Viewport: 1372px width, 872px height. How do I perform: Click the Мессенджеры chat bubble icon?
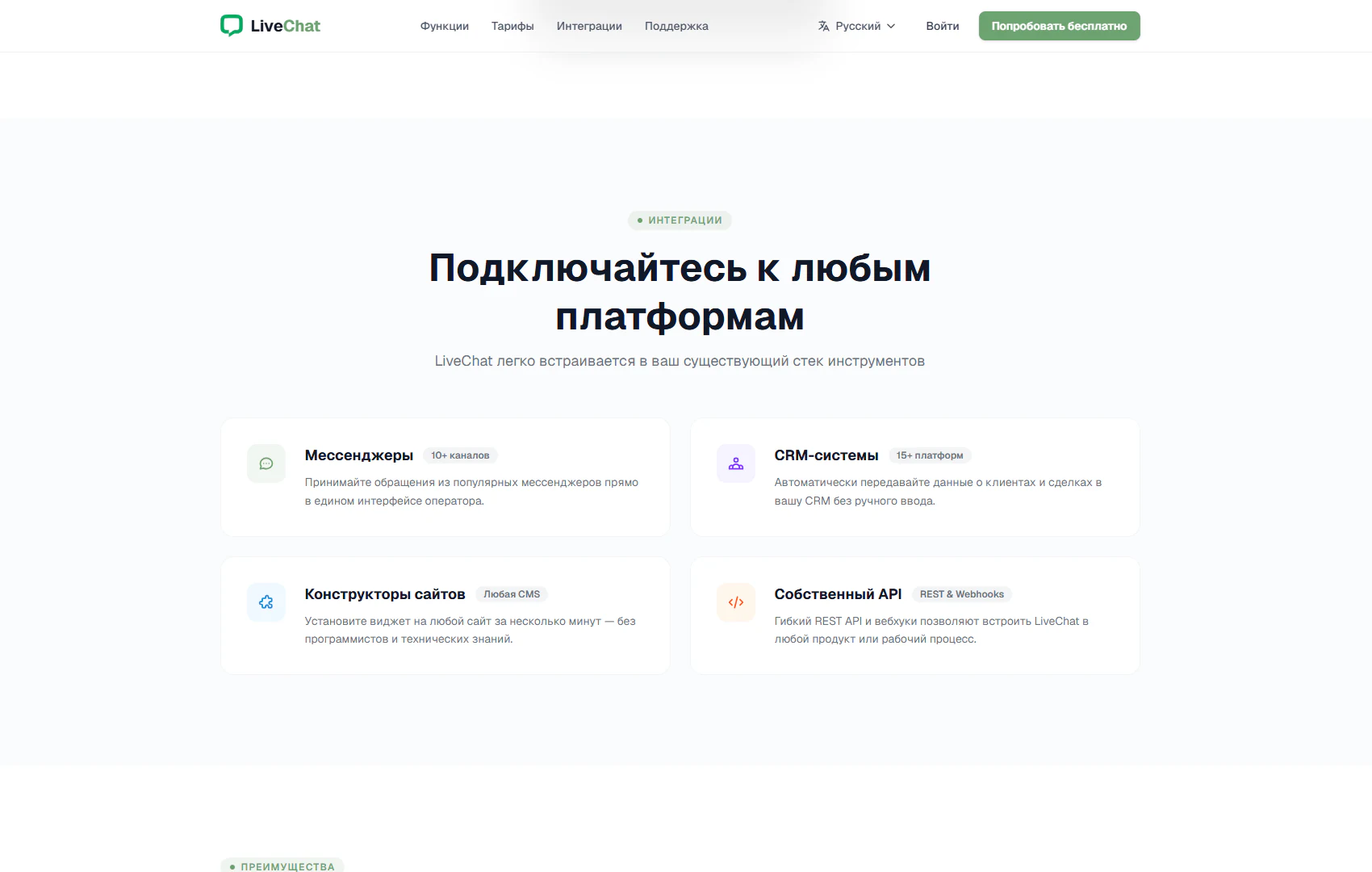tap(266, 463)
